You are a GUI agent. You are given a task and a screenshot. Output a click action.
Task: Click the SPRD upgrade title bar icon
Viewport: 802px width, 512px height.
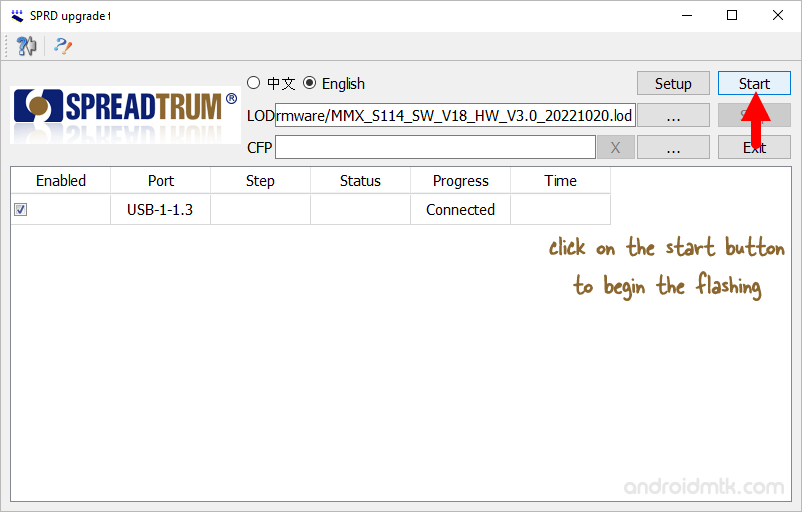[x=16, y=15]
